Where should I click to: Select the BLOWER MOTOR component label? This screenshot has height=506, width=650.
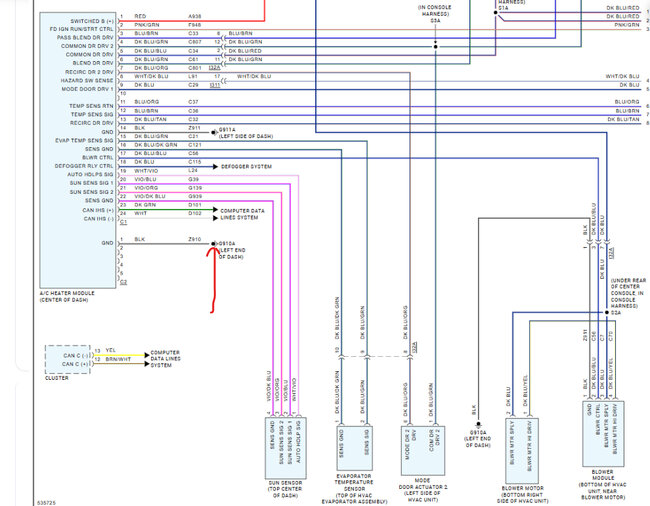tap(522, 494)
